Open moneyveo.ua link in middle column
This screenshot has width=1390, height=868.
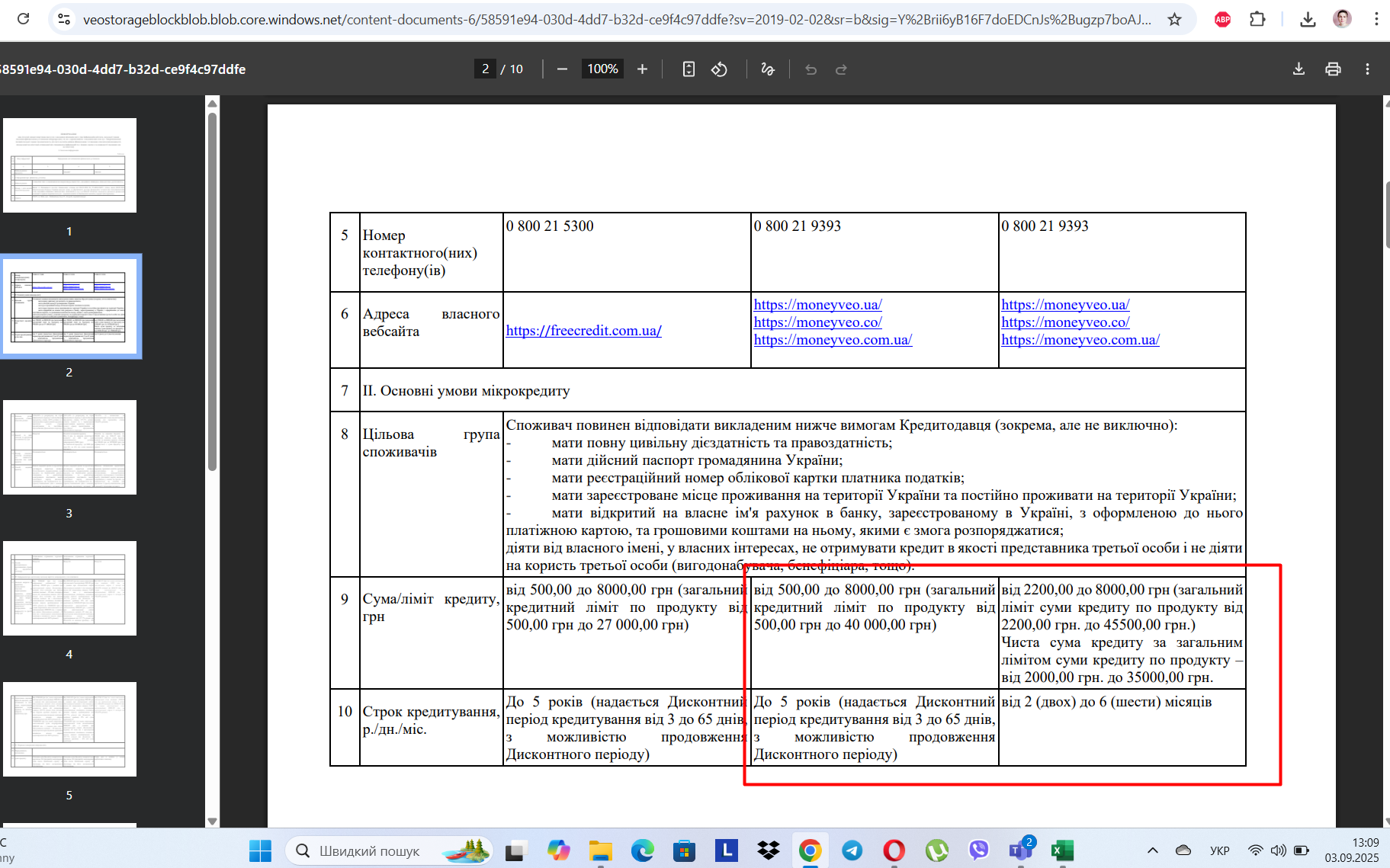tap(817, 305)
